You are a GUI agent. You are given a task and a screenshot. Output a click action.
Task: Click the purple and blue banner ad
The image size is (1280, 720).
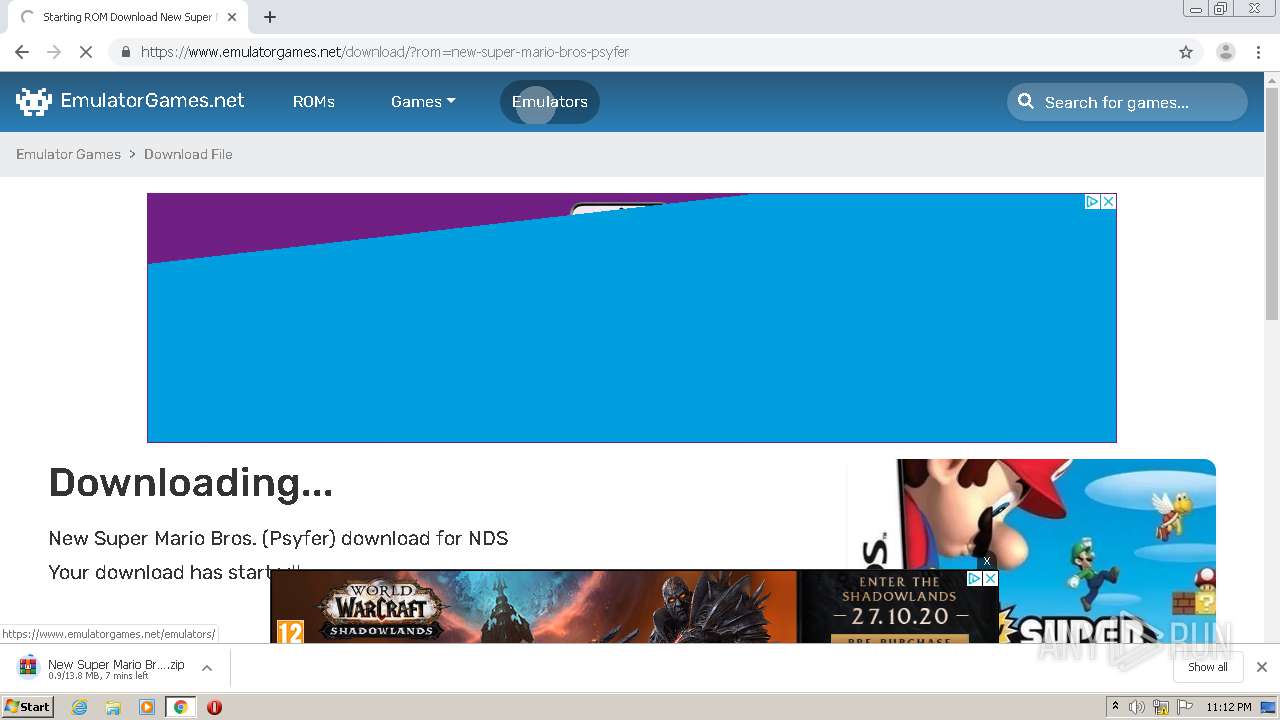point(631,318)
